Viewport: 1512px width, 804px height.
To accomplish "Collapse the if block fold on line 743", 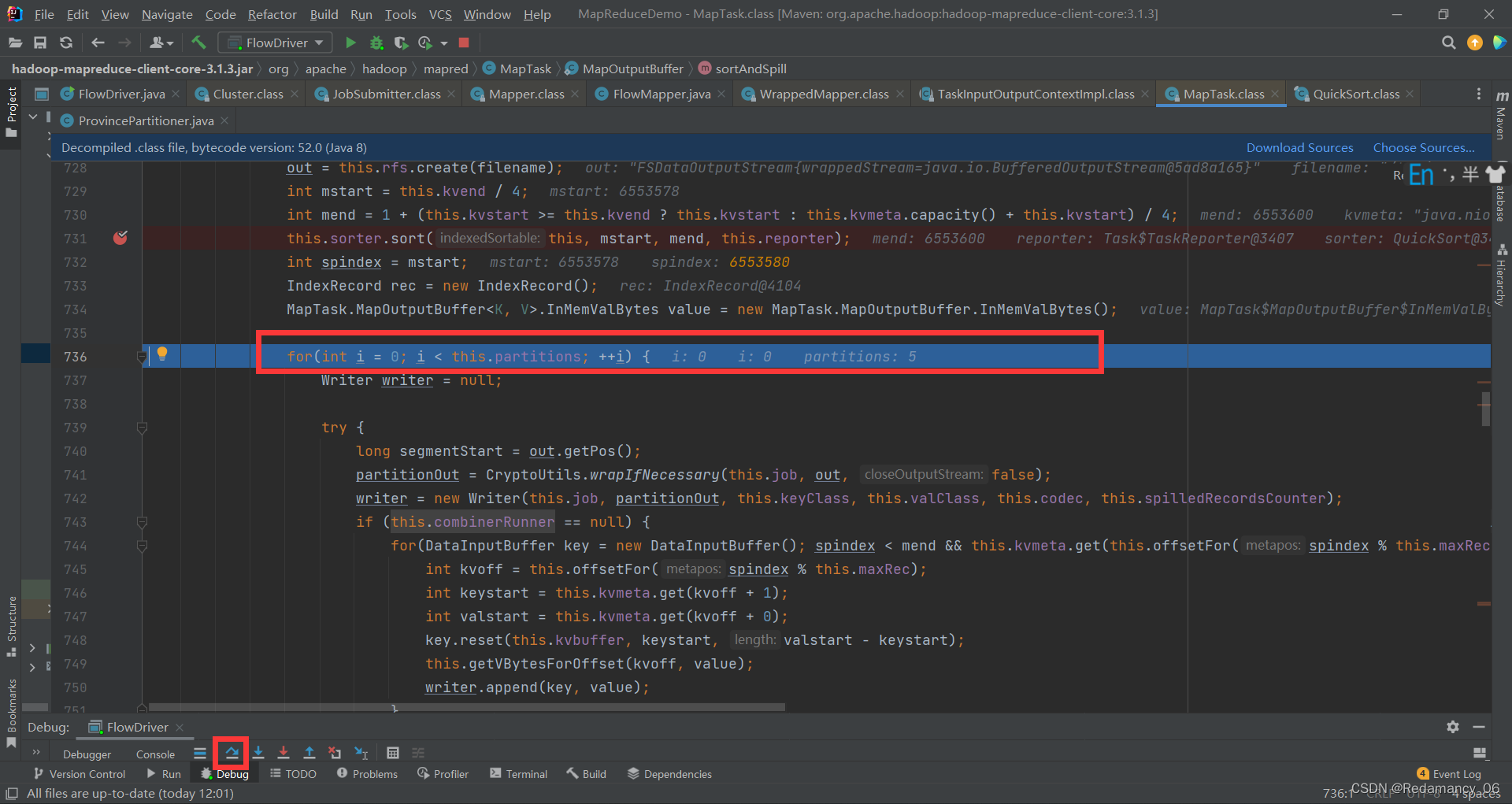I will coord(142,522).
